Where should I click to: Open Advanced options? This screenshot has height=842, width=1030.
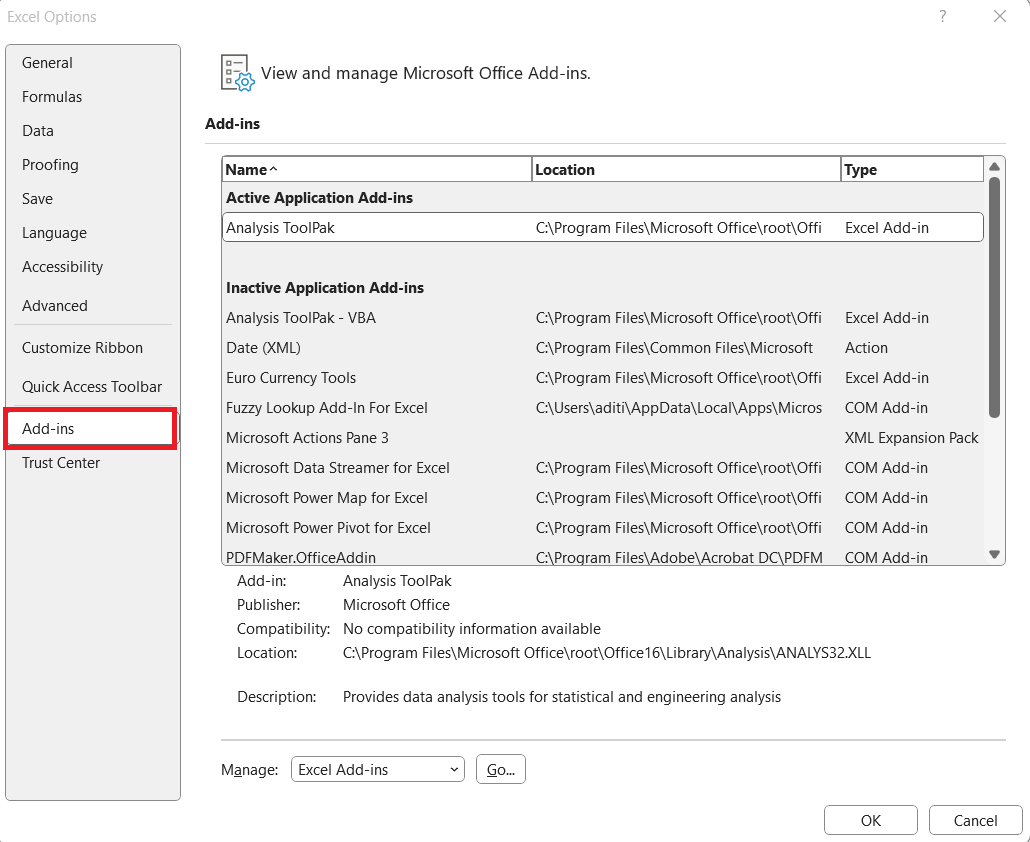(x=92, y=305)
